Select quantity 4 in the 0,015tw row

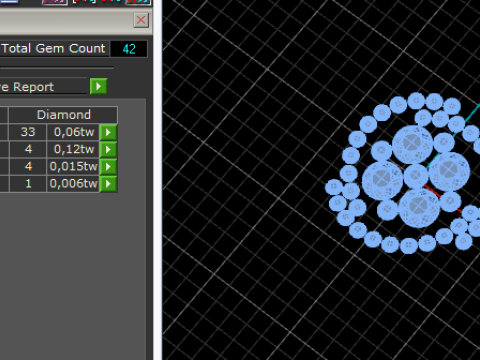(x=28, y=166)
